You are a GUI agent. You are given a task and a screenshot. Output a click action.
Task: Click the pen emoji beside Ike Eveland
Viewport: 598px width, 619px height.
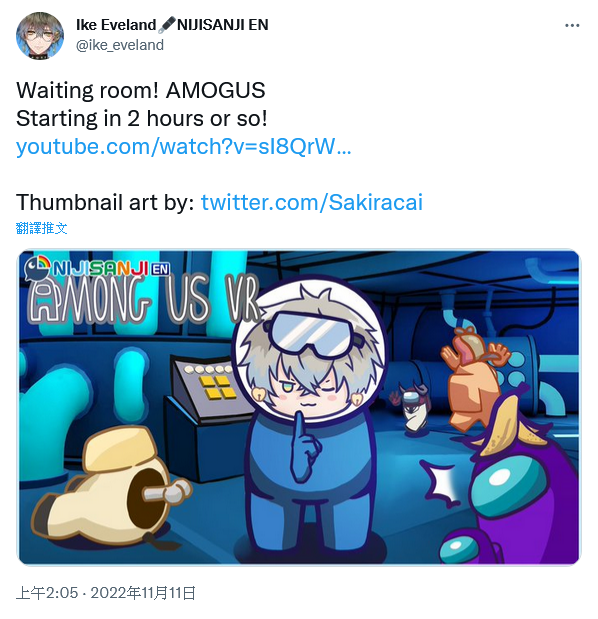coord(166,24)
